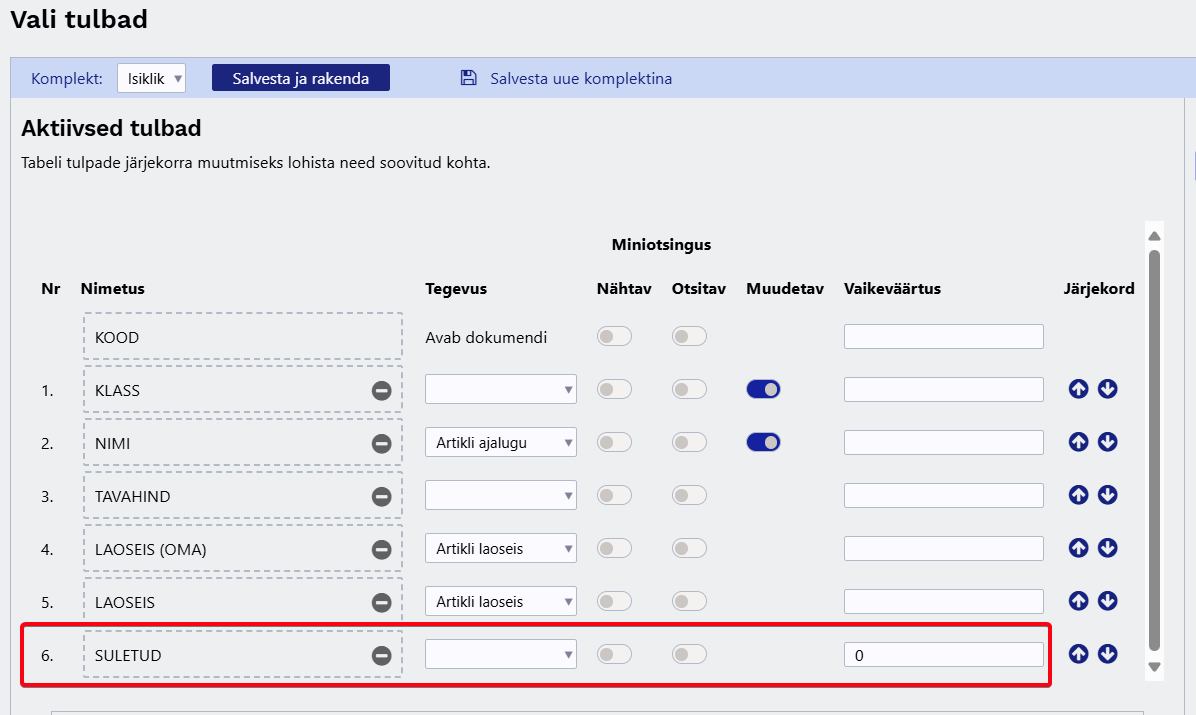Click the floppy disk save icon

click(468, 78)
